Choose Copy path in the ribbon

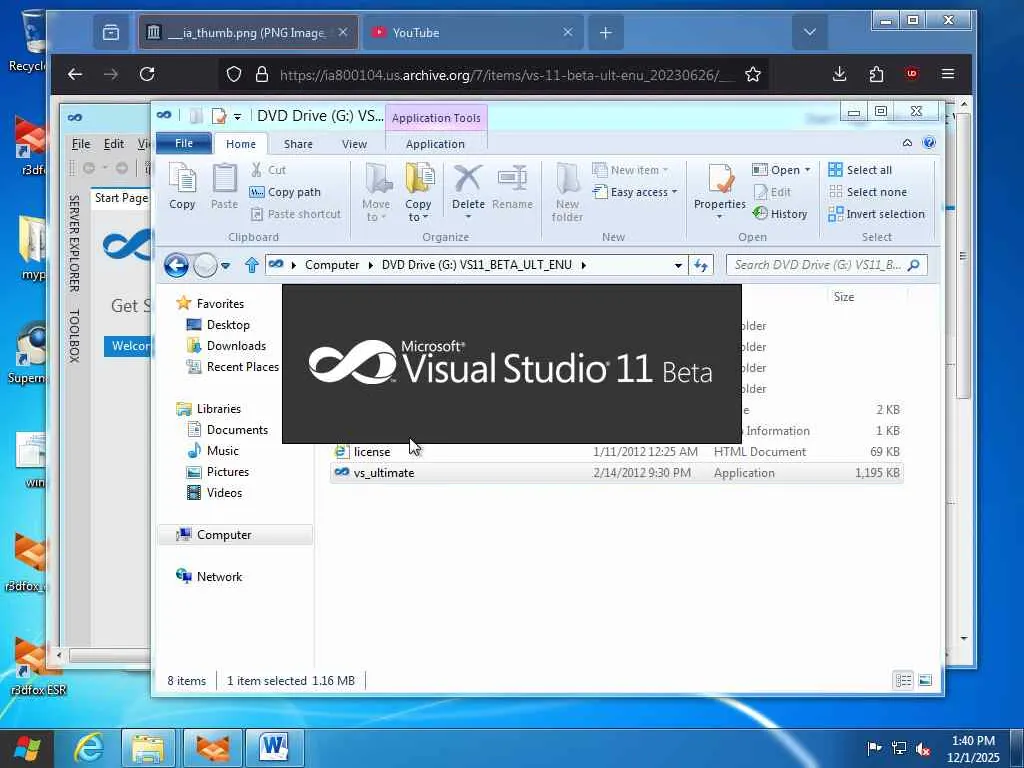click(285, 192)
